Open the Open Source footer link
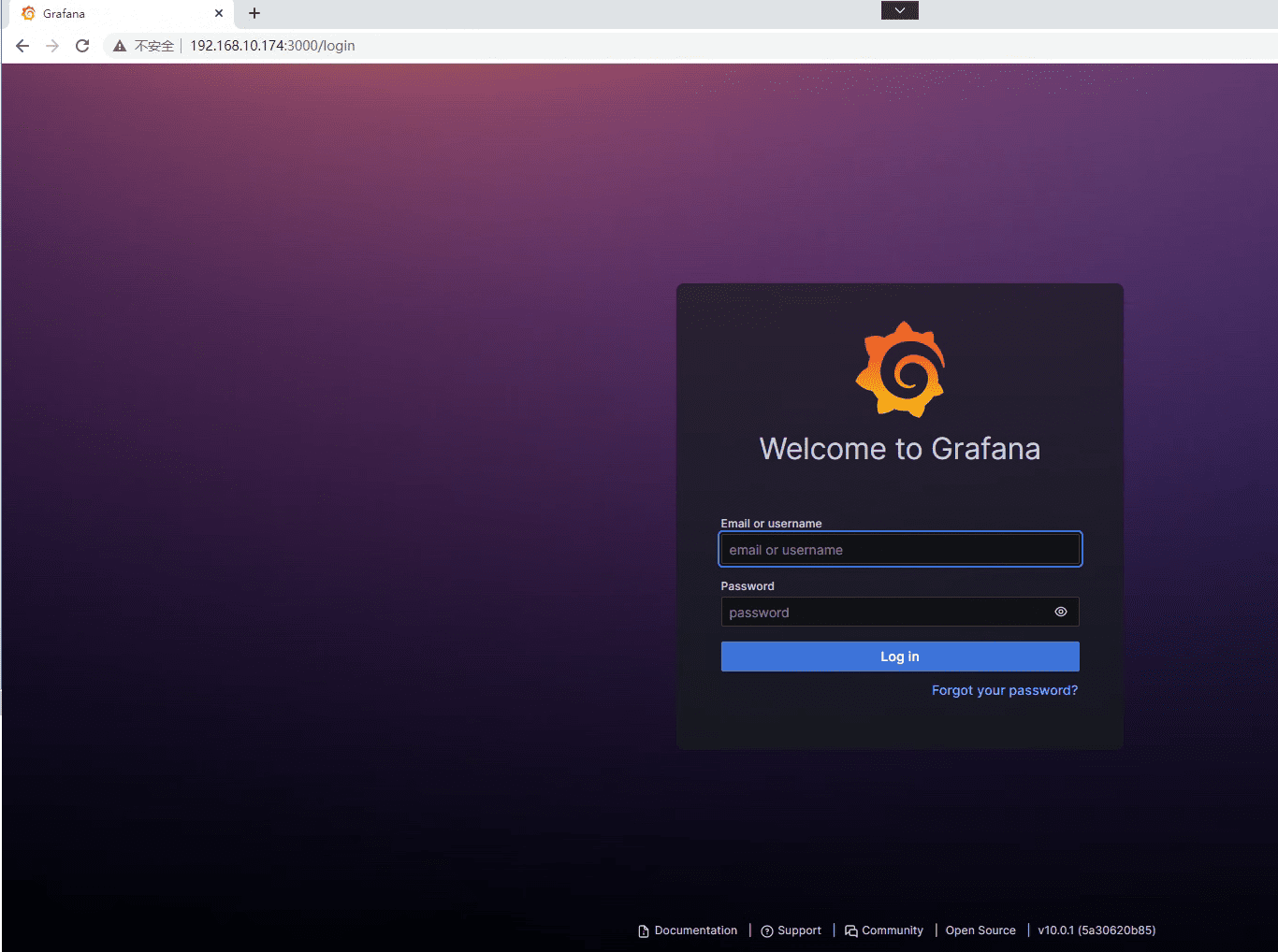 pos(980,930)
